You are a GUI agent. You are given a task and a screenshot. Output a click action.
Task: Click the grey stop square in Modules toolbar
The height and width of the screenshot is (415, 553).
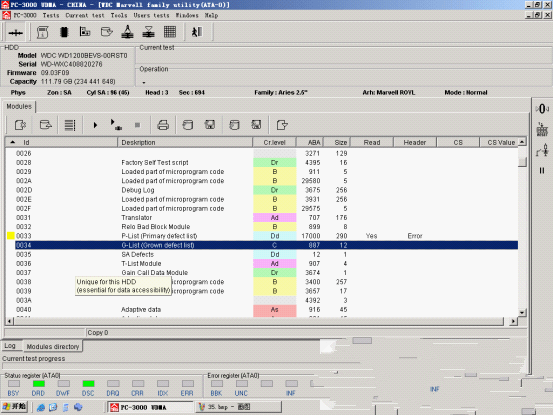(138, 125)
